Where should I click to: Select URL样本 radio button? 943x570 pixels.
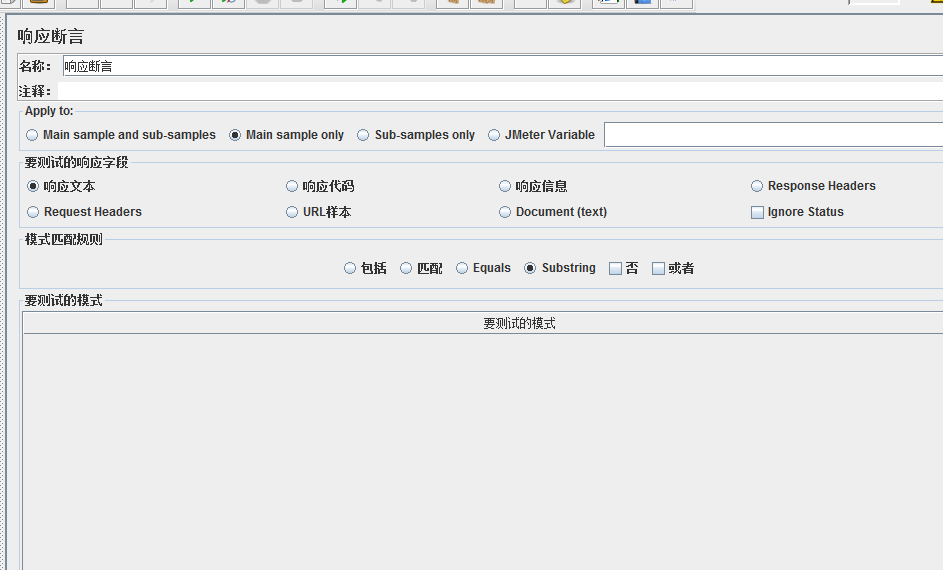point(292,212)
